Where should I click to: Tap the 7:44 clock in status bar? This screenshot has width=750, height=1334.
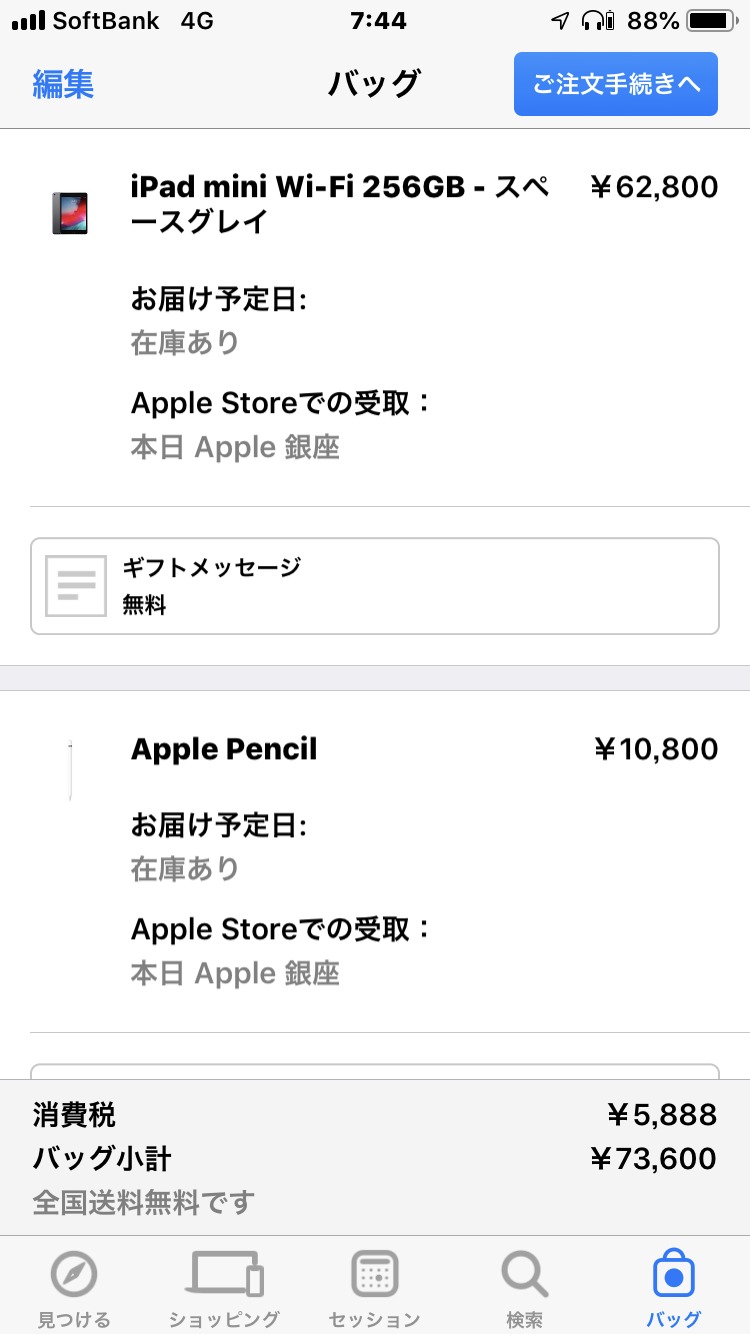pos(378,20)
